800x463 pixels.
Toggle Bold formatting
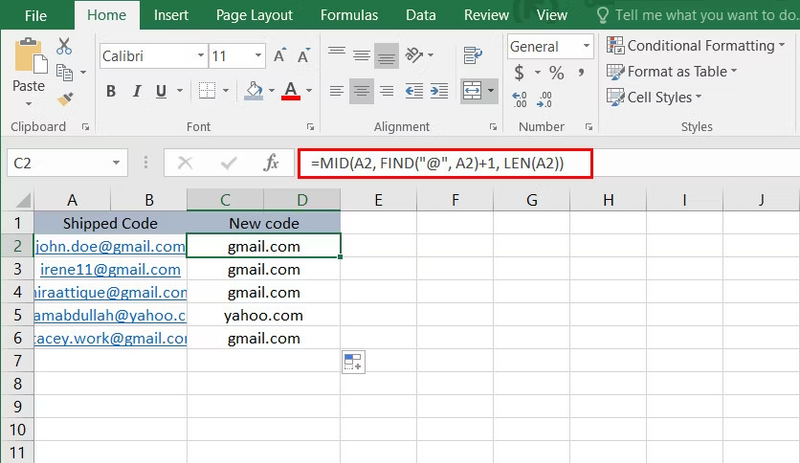click(x=111, y=91)
